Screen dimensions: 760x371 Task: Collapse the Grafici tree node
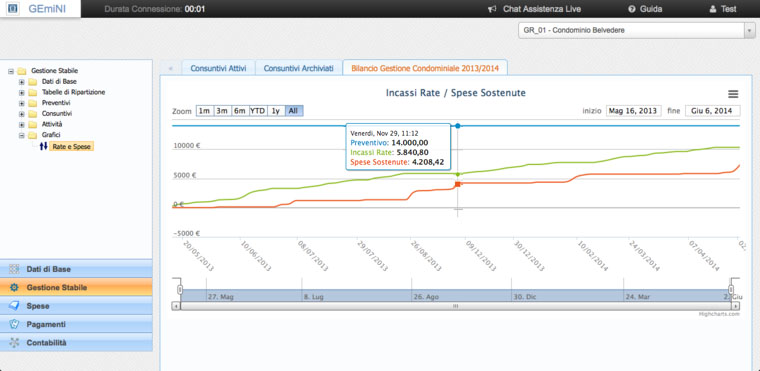click(21, 135)
